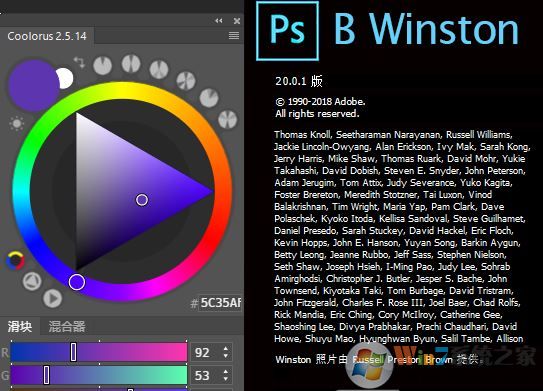This screenshot has height=391, width=543.
Task: Switch to the 滑块 tab
Action: point(20,326)
